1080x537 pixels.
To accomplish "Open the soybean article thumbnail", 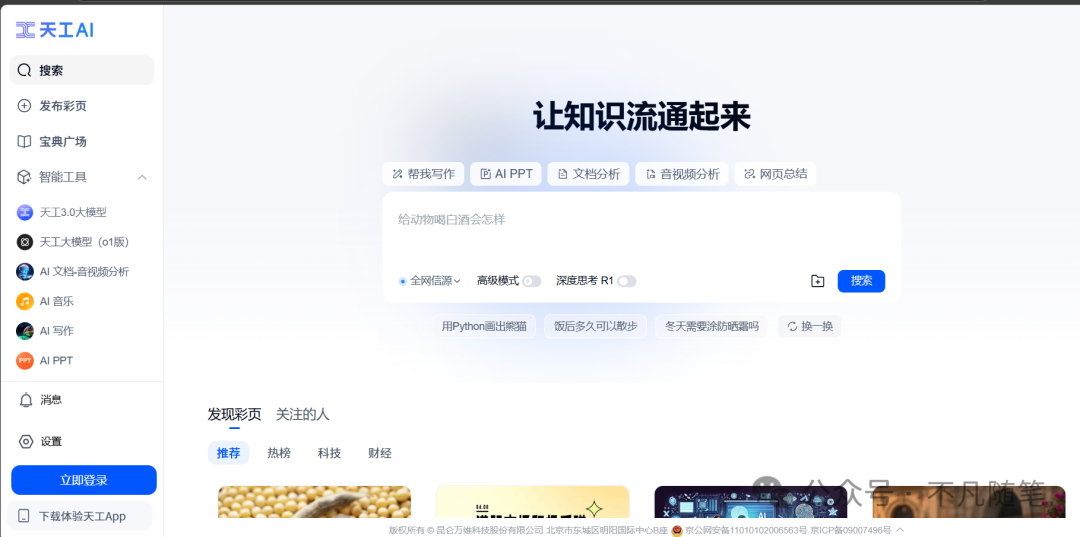I will pyautogui.click(x=315, y=502).
